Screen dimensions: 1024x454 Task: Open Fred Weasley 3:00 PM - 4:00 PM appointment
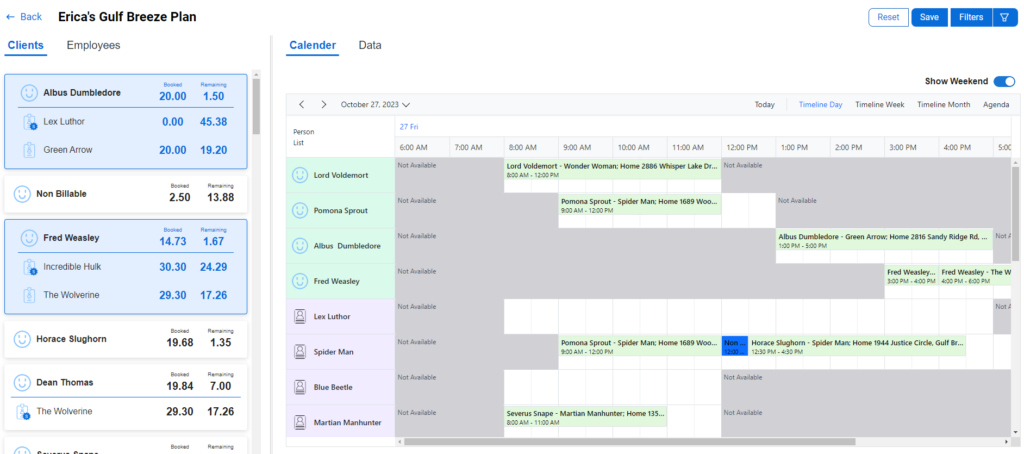click(911, 275)
